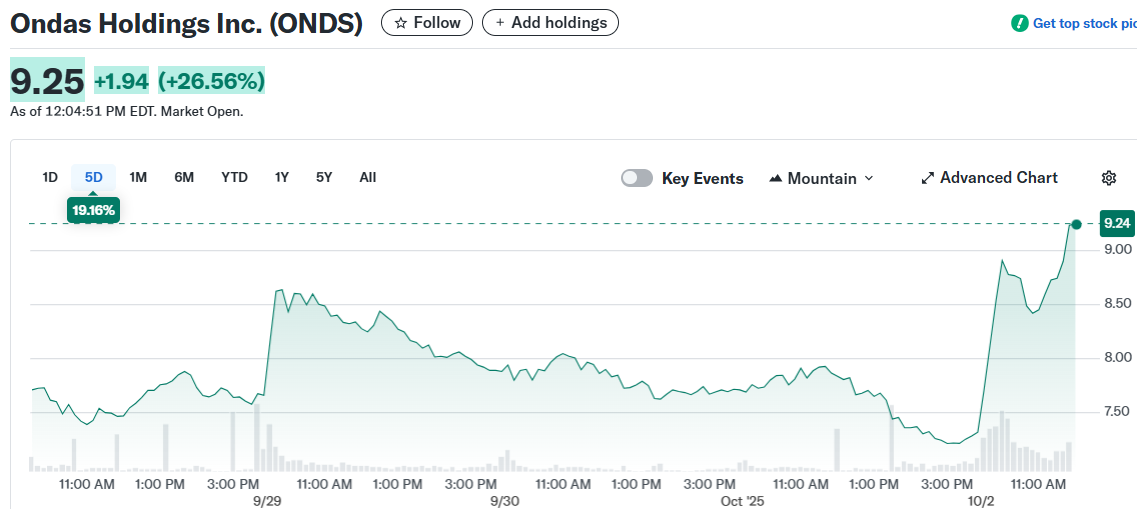The height and width of the screenshot is (509, 1137).
Task: Switch to 1M time range
Action: tap(138, 177)
